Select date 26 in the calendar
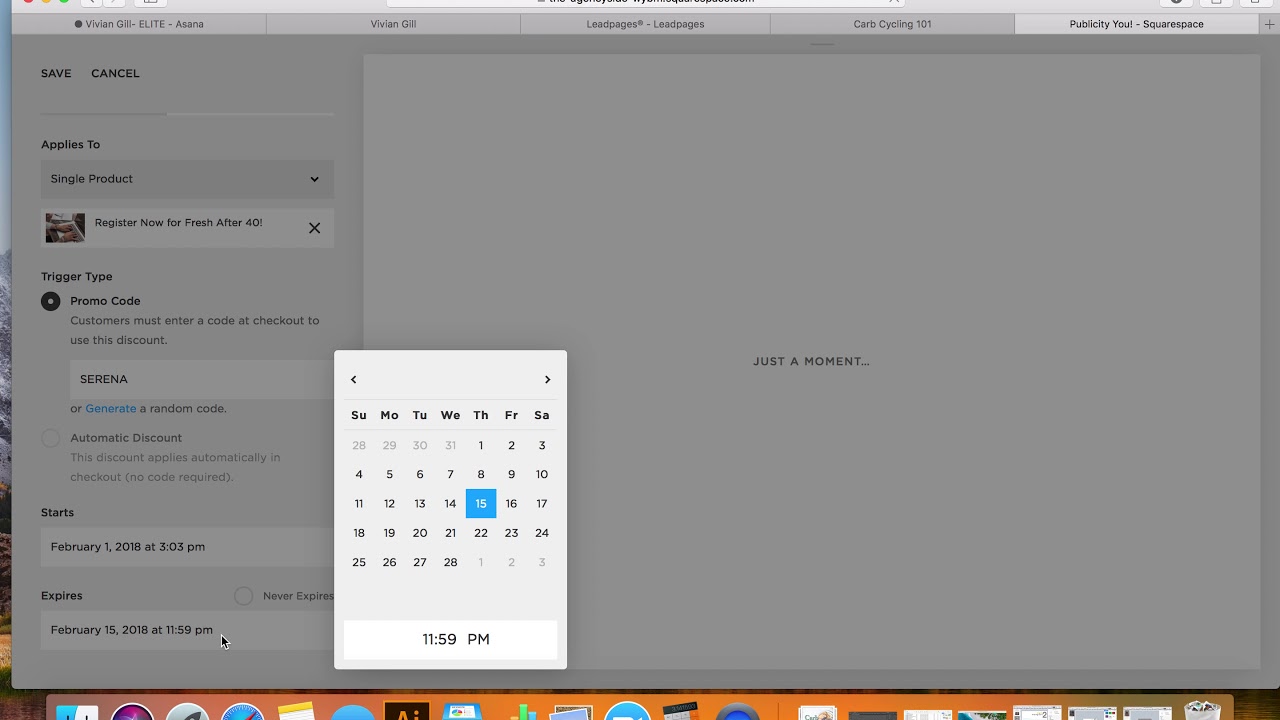Image resolution: width=1280 pixels, height=720 pixels. pos(389,562)
